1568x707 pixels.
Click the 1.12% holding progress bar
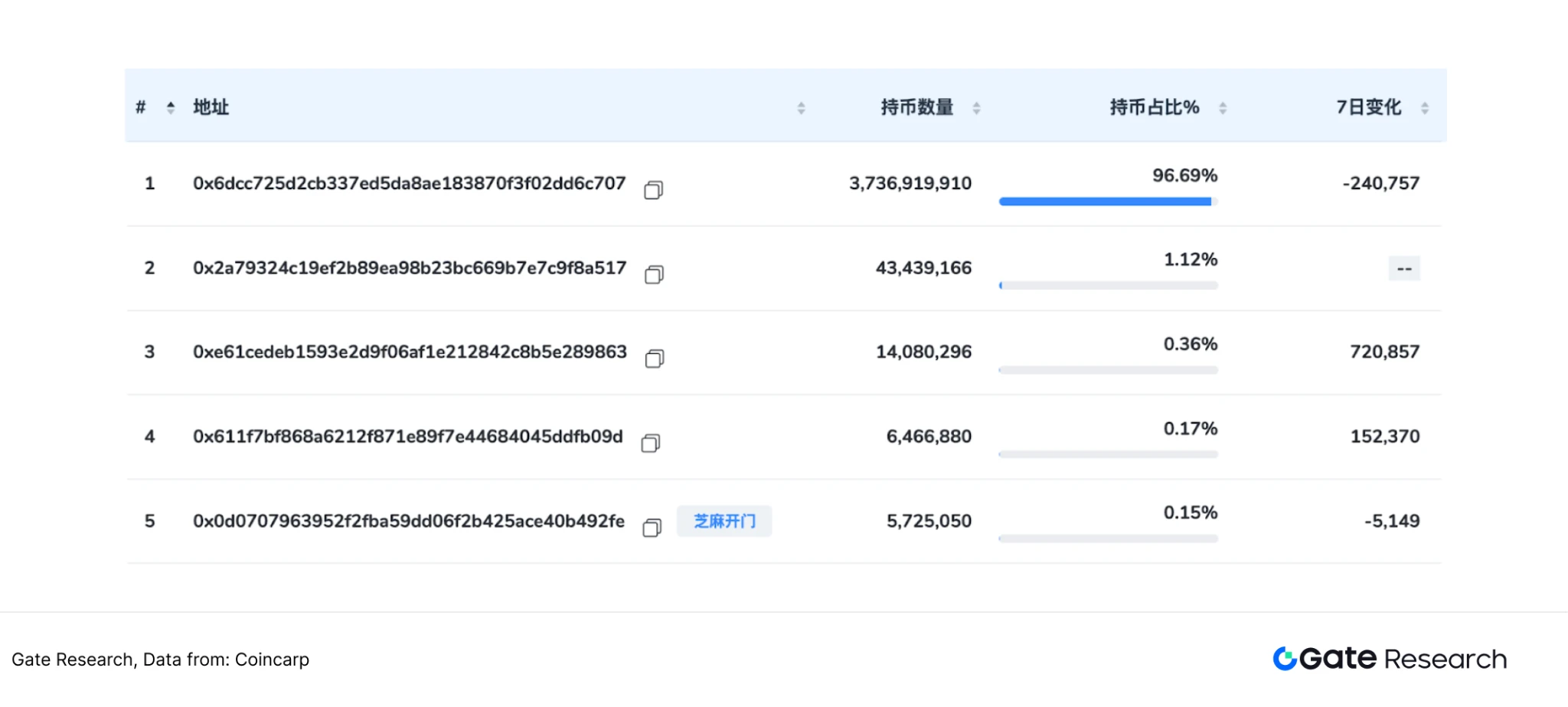pyautogui.click(x=1108, y=286)
